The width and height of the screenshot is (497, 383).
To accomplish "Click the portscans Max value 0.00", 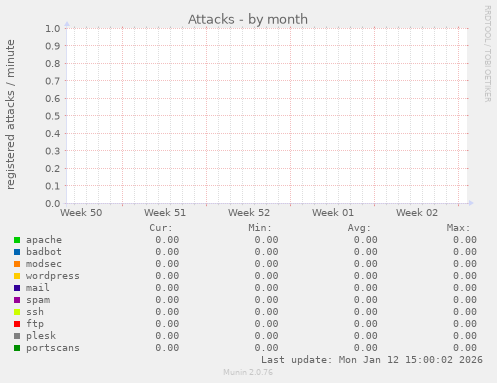I will [x=465, y=348].
